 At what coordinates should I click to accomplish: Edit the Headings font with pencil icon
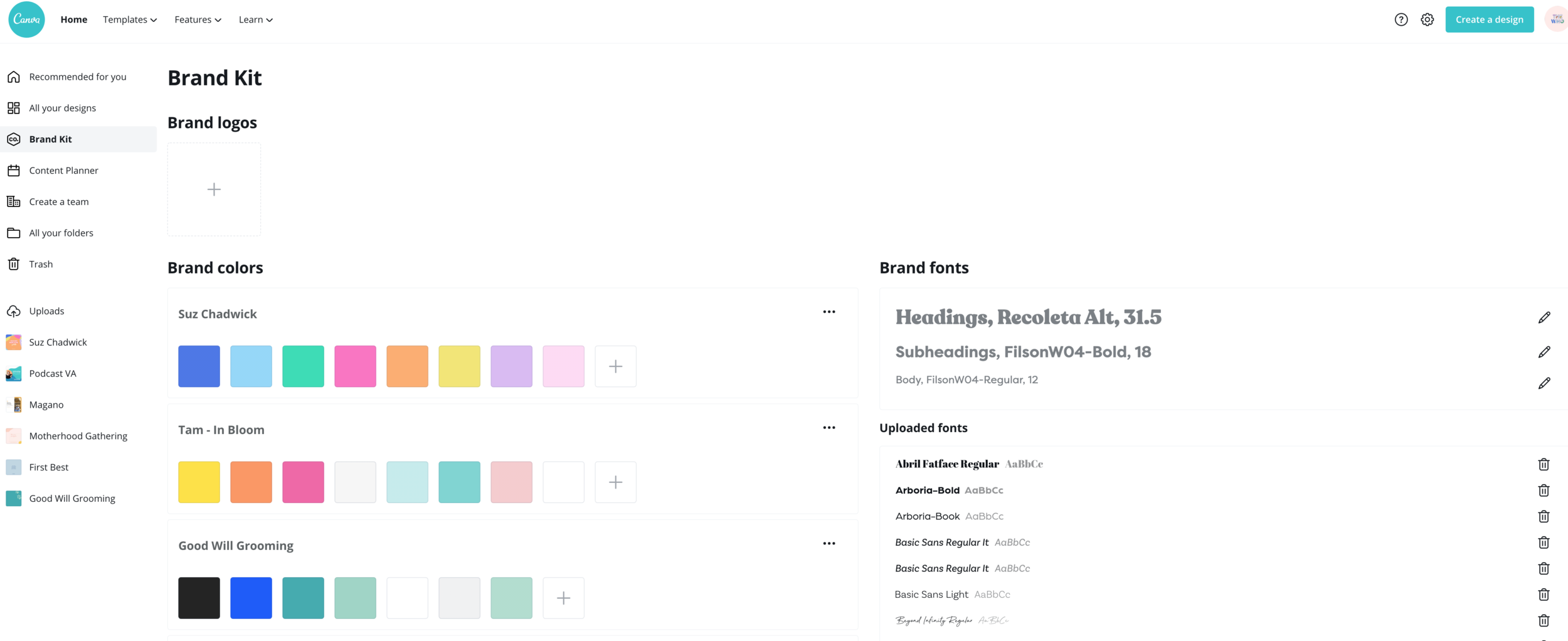tap(1544, 317)
